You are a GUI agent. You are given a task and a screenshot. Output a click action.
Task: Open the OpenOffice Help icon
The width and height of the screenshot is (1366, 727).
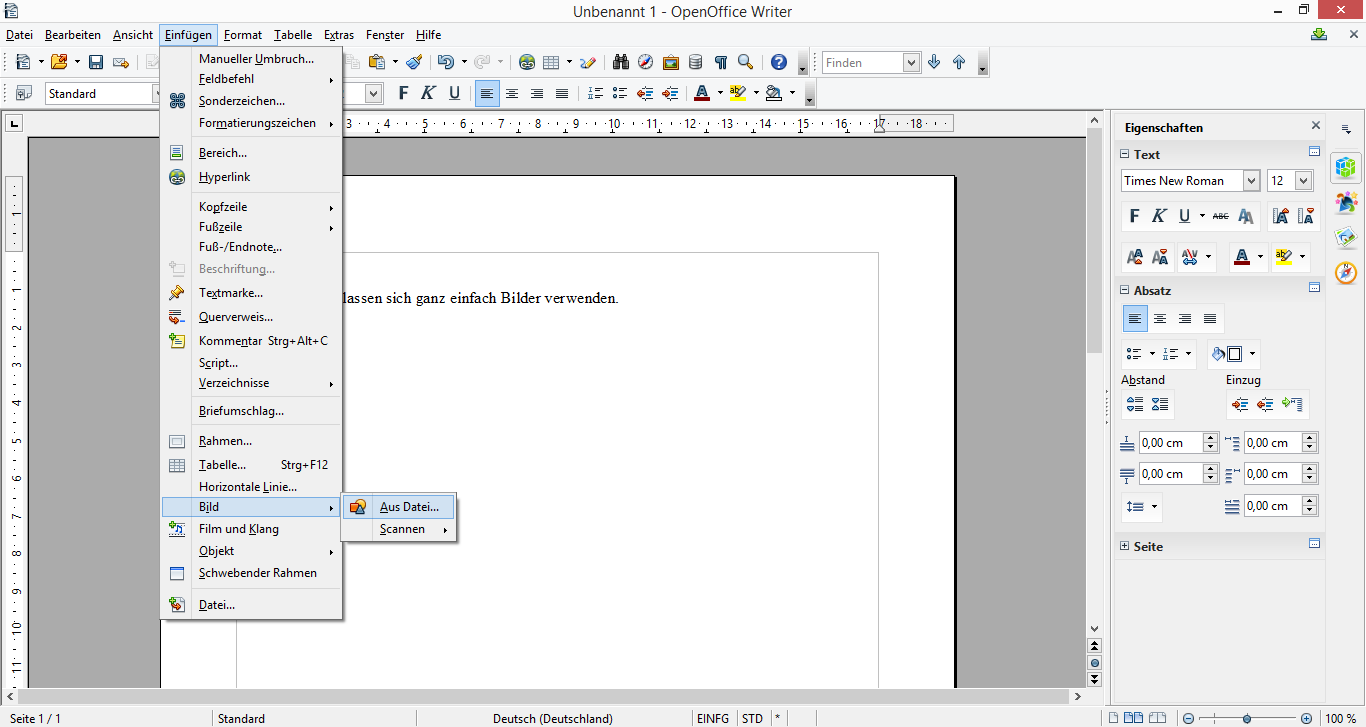pyautogui.click(x=779, y=62)
